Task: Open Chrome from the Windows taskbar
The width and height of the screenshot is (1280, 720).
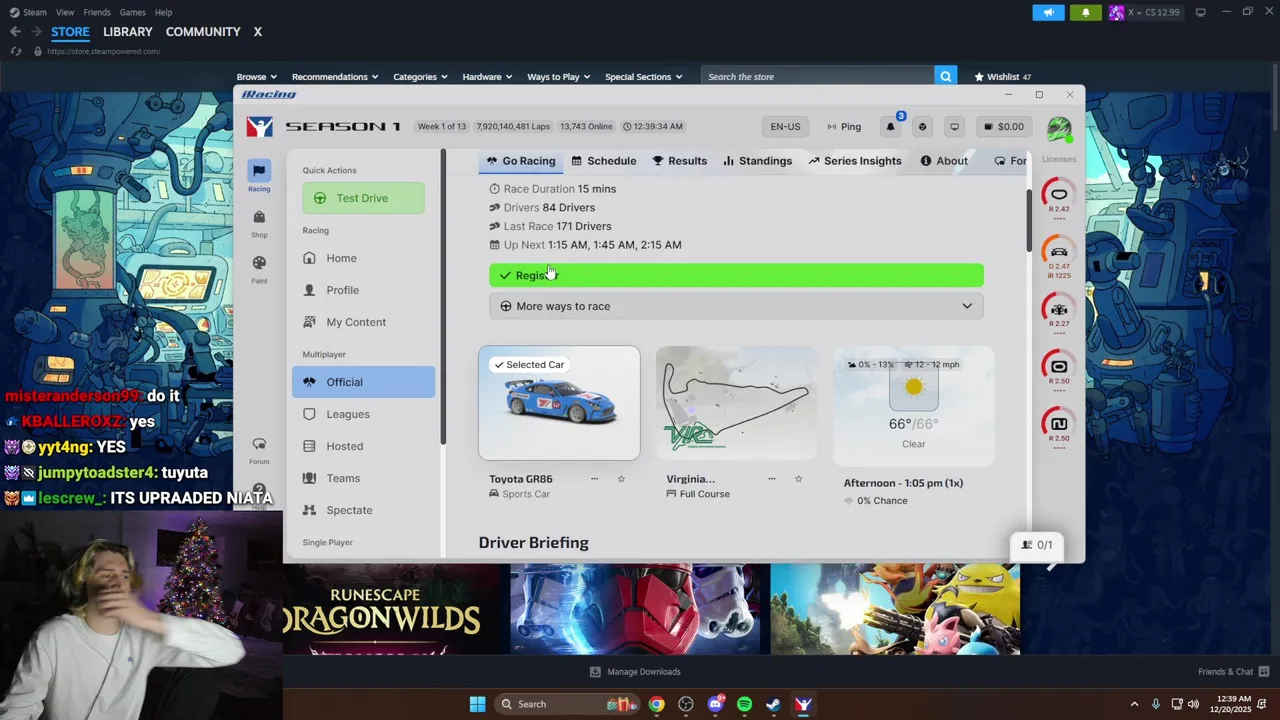Action: pyautogui.click(x=656, y=704)
